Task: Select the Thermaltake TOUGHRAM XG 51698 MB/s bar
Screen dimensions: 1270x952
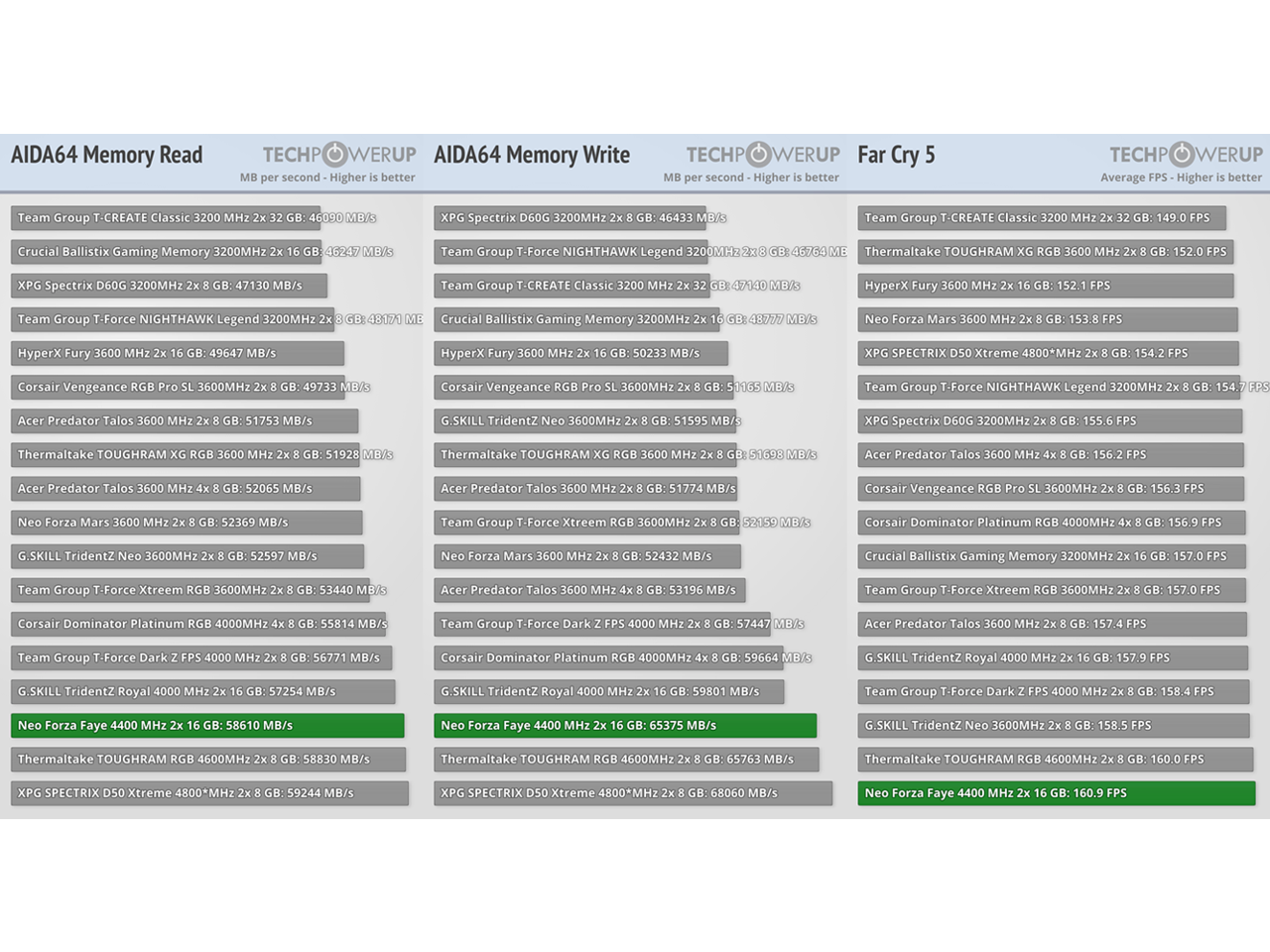Action: [x=585, y=454]
